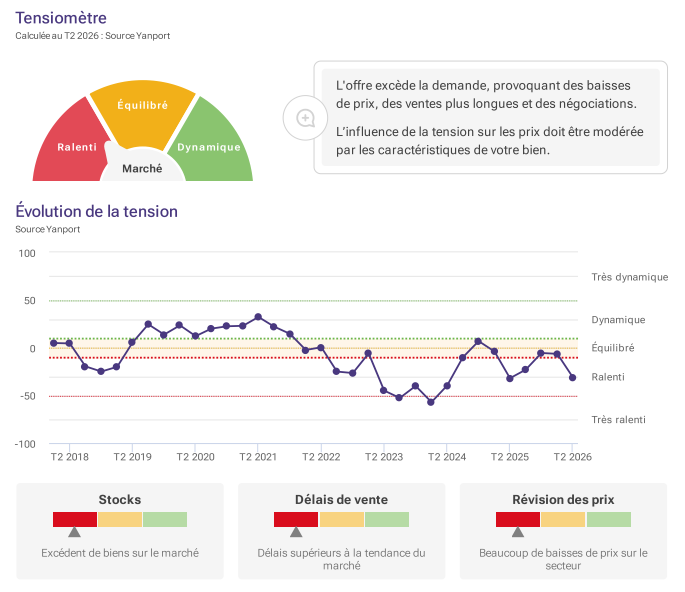Click 'Délais supérieurs à la tendance' description
This screenshot has height=592, width=685.
(x=341, y=559)
